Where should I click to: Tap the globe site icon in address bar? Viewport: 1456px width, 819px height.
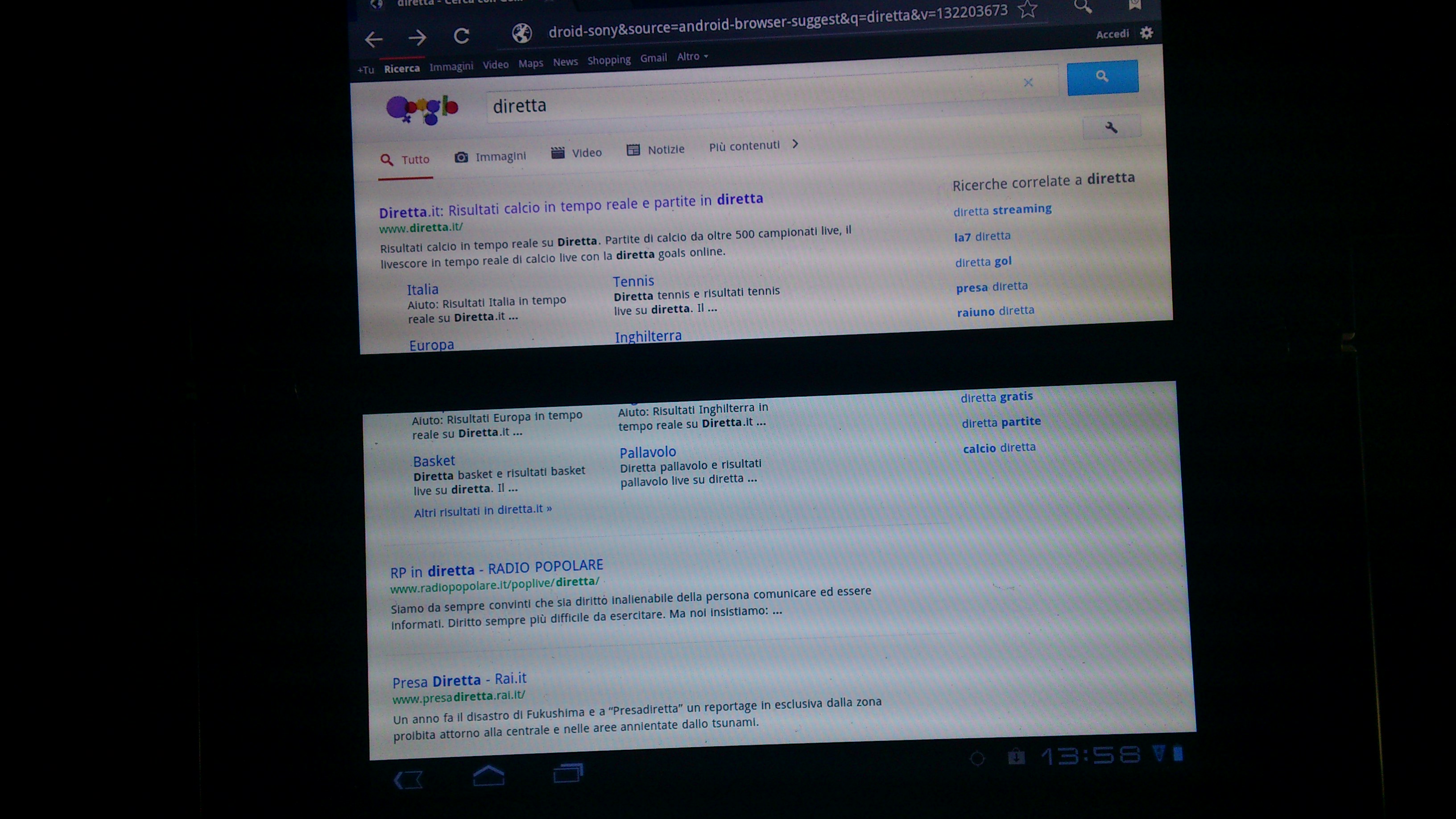(x=522, y=33)
